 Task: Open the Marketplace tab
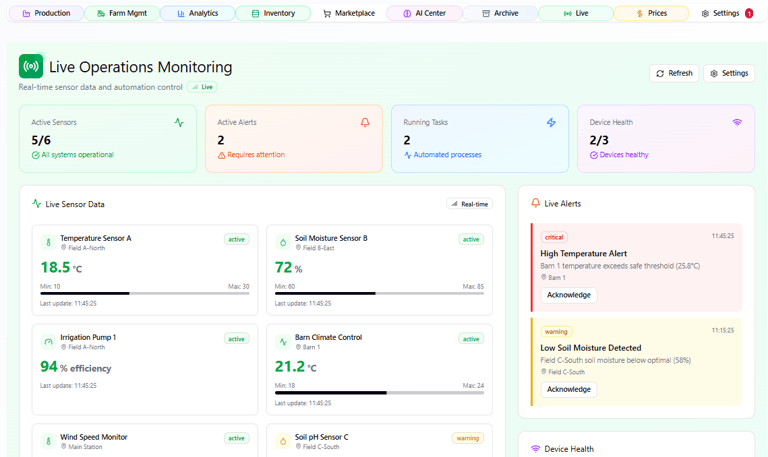pyautogui.click(x=349, y=13)
